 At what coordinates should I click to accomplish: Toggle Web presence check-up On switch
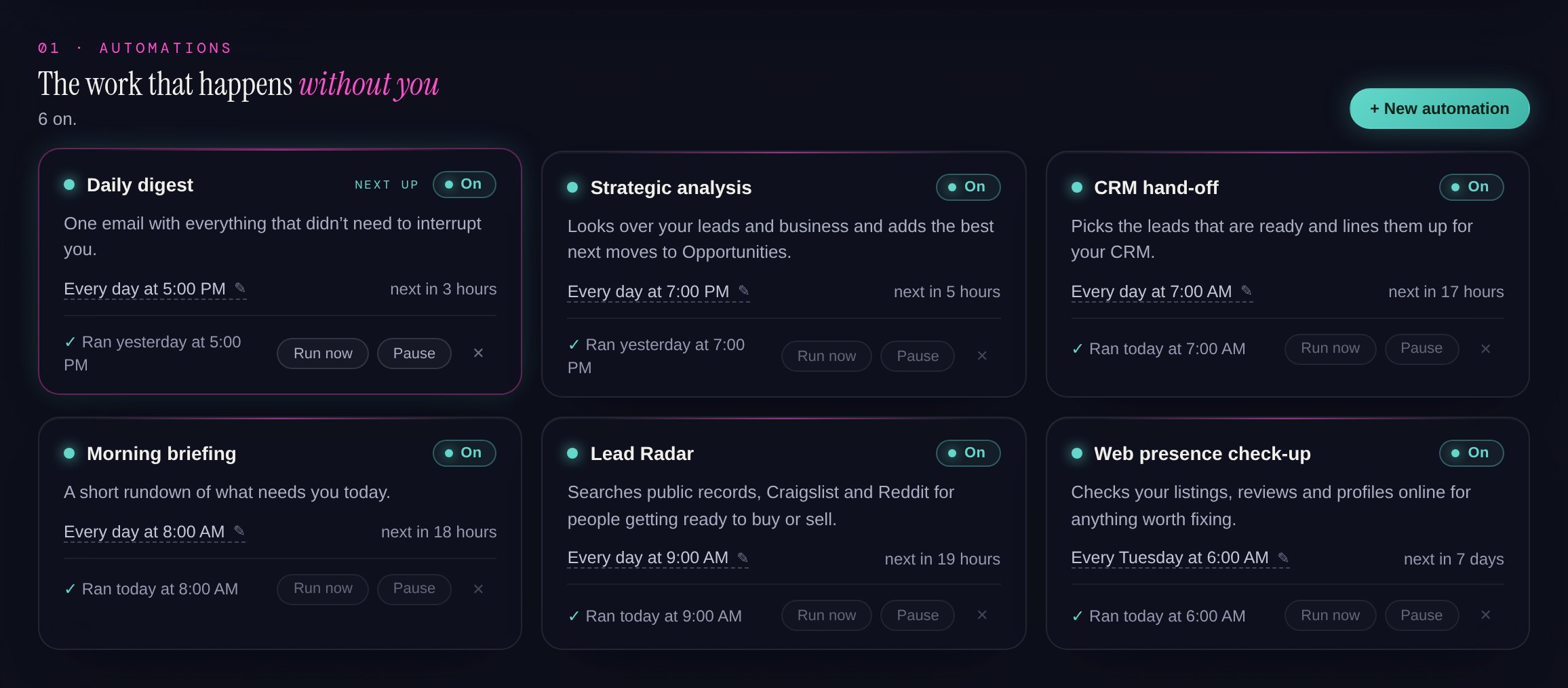pos(1471,453)
